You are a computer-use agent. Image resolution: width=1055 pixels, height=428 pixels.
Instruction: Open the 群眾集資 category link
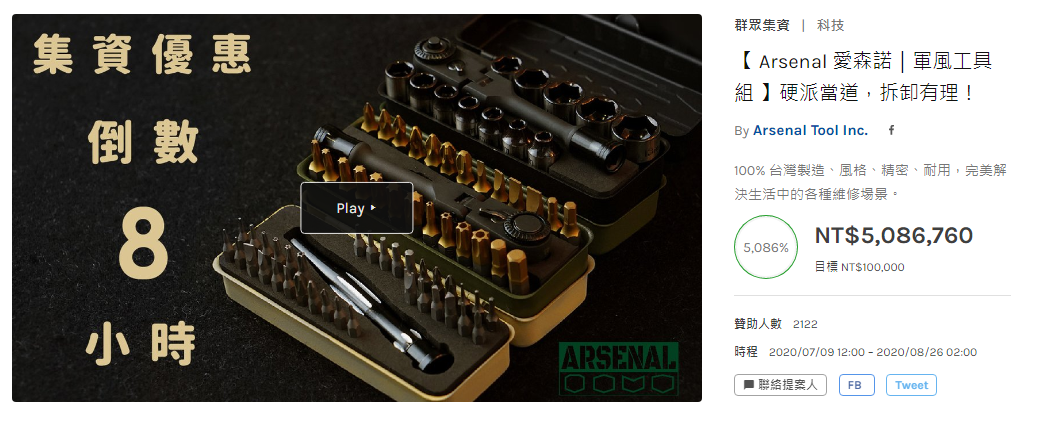763,26
